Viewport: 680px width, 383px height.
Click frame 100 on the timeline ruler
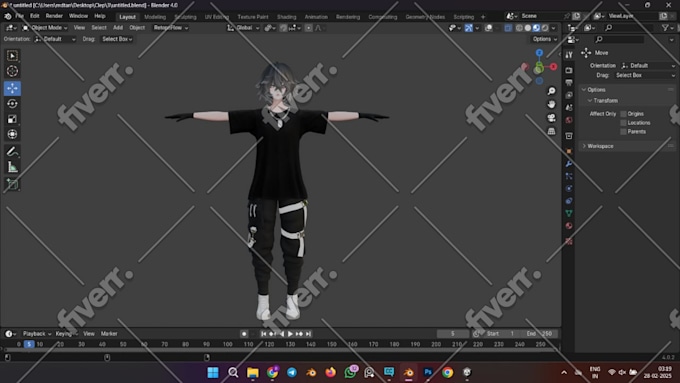[228, 344]
